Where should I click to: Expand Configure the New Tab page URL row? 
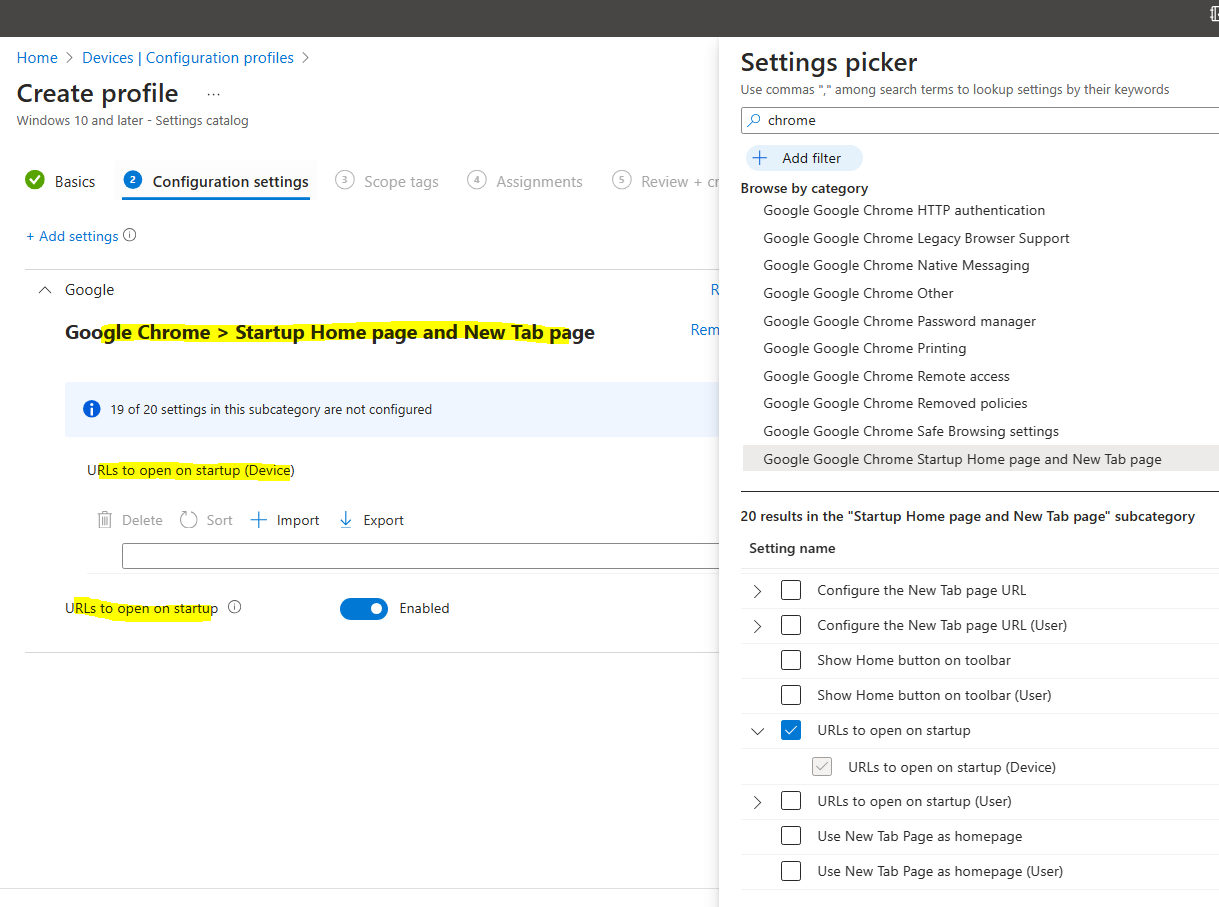click(x=757, y=591)
